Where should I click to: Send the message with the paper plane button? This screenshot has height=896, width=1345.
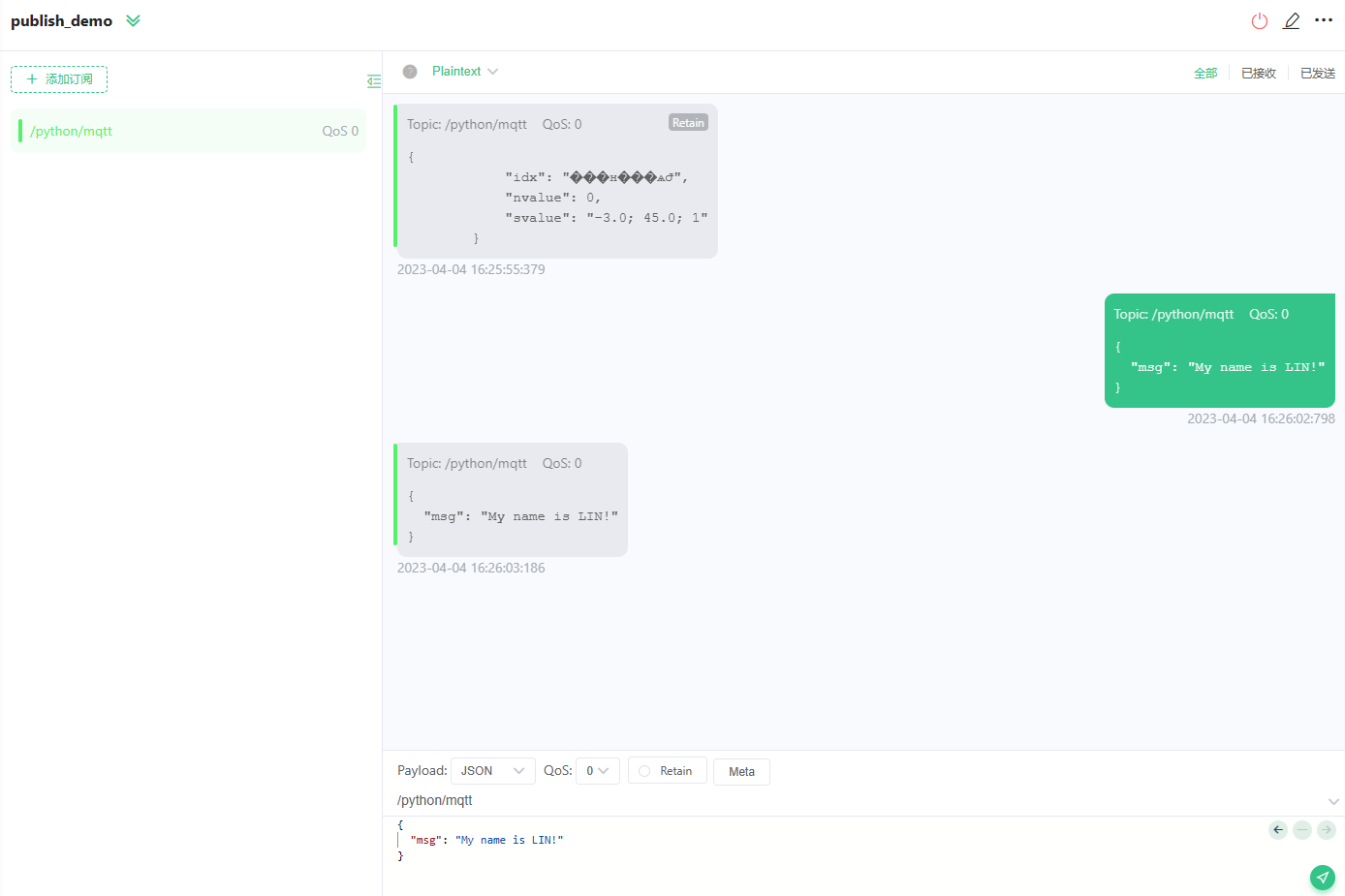tap(1323, 878)
